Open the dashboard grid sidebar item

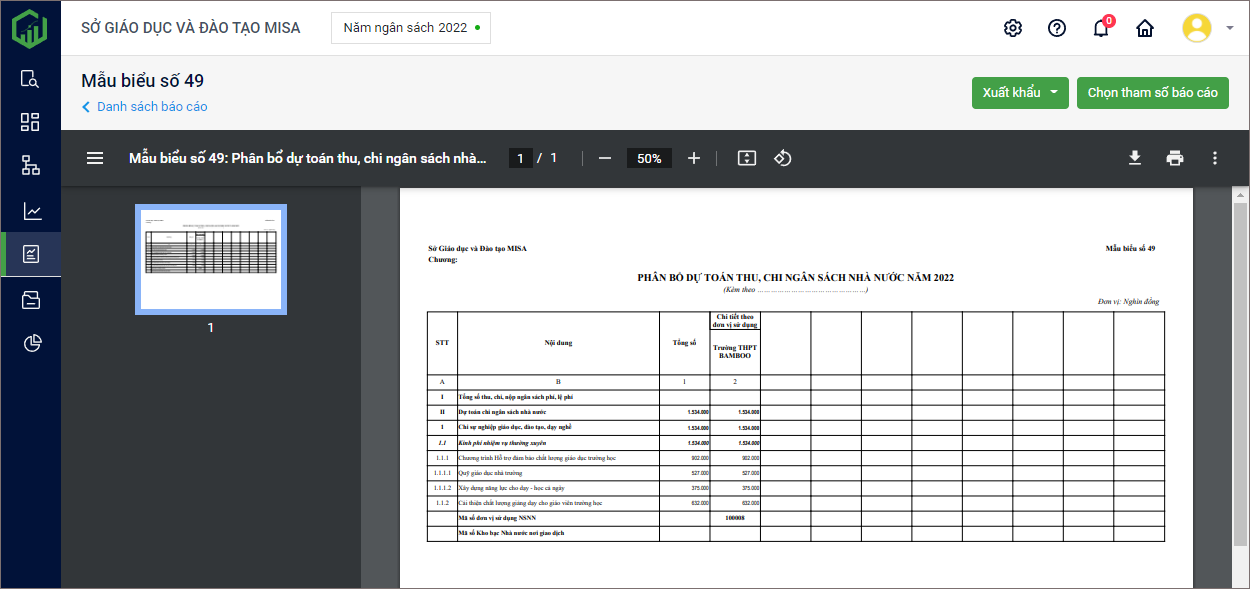(x=31, y=122)
